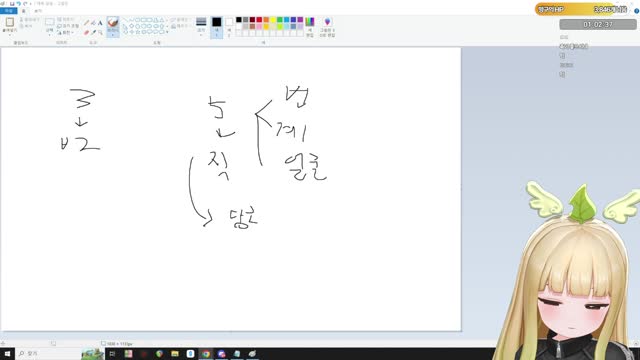Click the Crop command
The height and width of the screenshot is (360, 640).
coord(65,20)
